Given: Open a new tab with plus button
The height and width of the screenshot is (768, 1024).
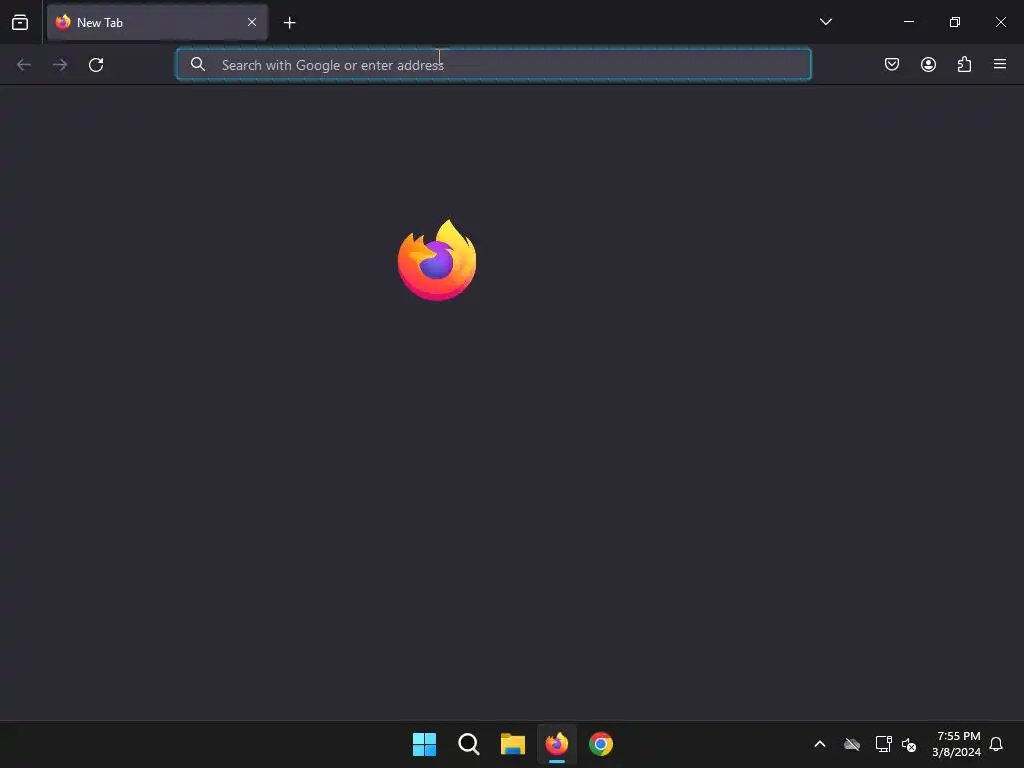Looking at the screenshot, I should click(289, 23).
